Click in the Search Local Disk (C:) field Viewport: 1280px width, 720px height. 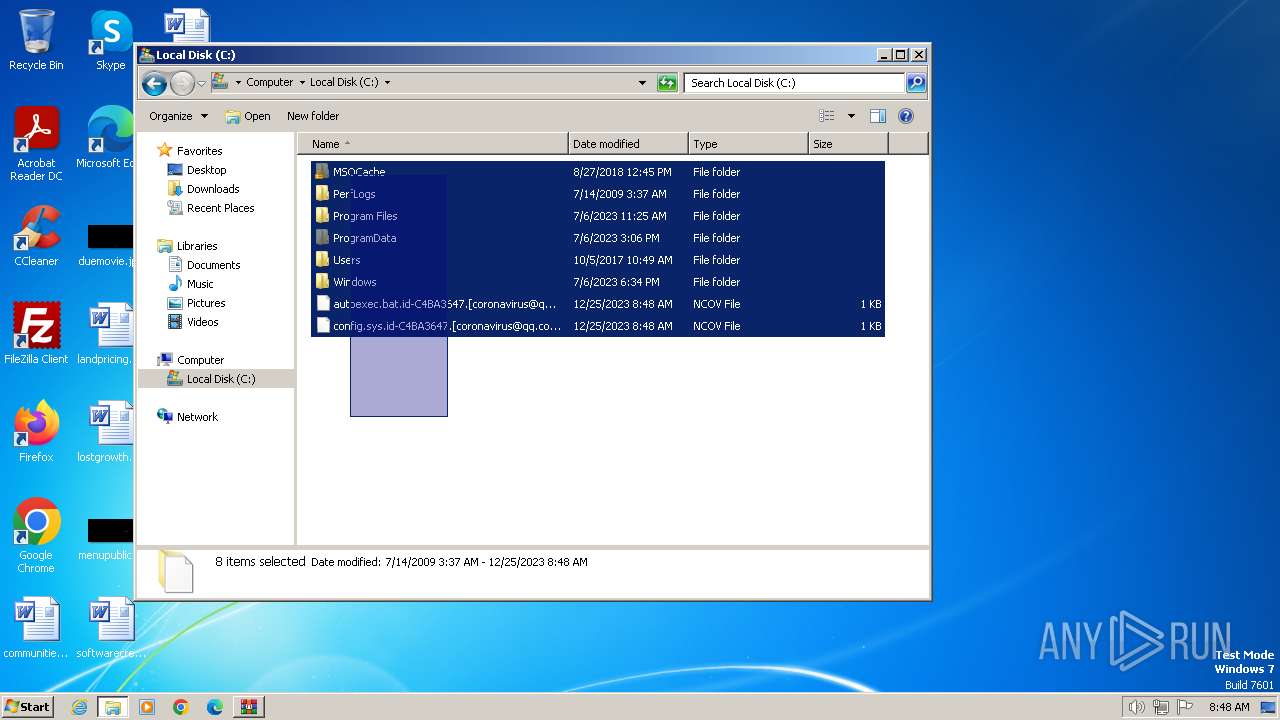(795, 83)
